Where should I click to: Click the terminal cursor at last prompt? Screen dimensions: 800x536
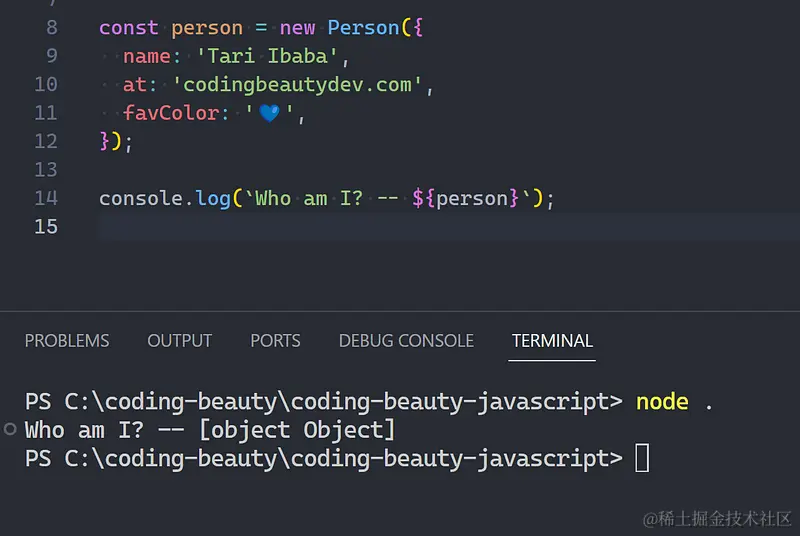pos(642,458)
